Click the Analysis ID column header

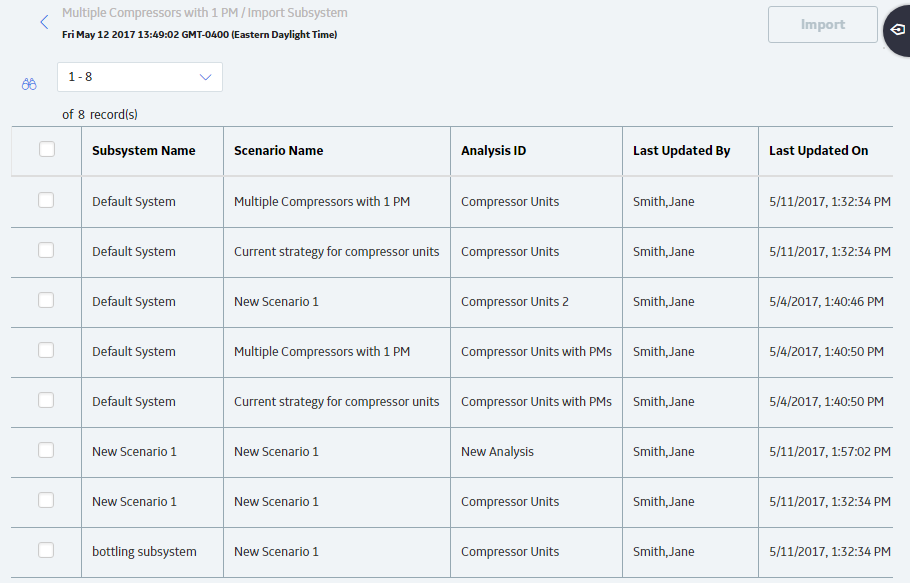[x=493, y=151]
